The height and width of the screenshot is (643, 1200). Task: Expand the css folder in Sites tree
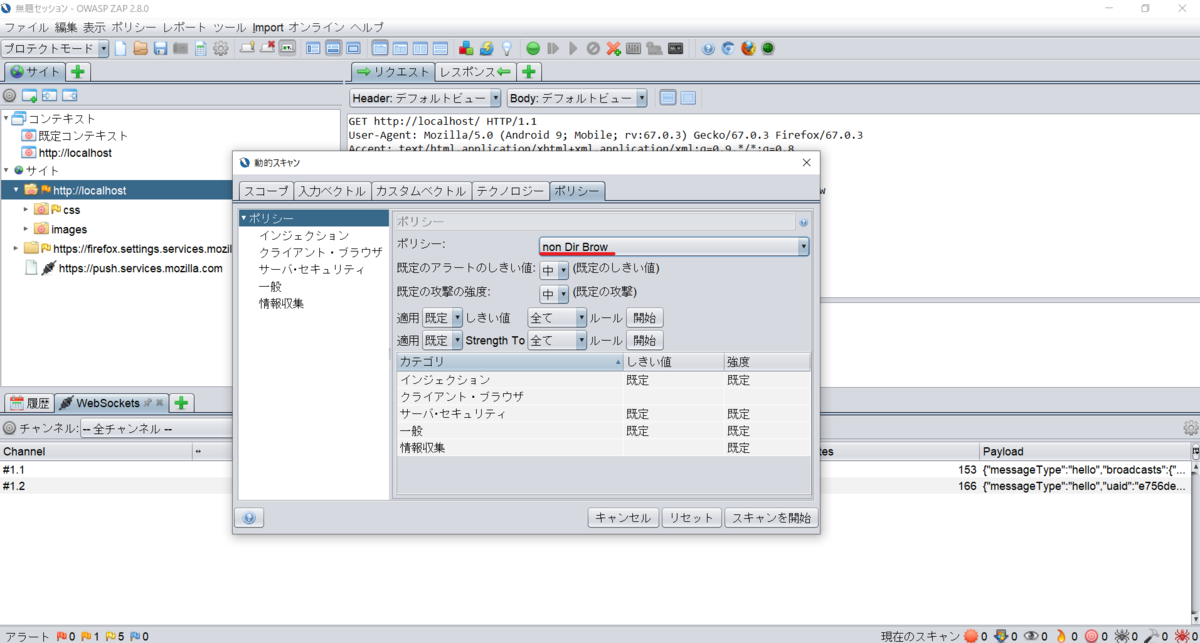[26, 209]
